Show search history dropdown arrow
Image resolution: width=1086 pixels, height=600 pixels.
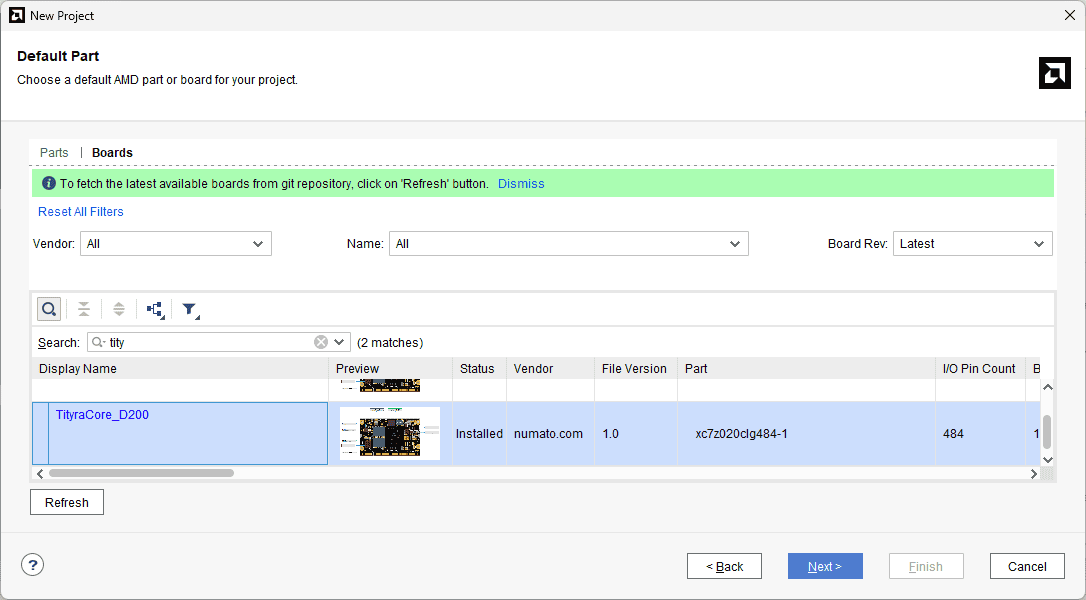point(340,342)
